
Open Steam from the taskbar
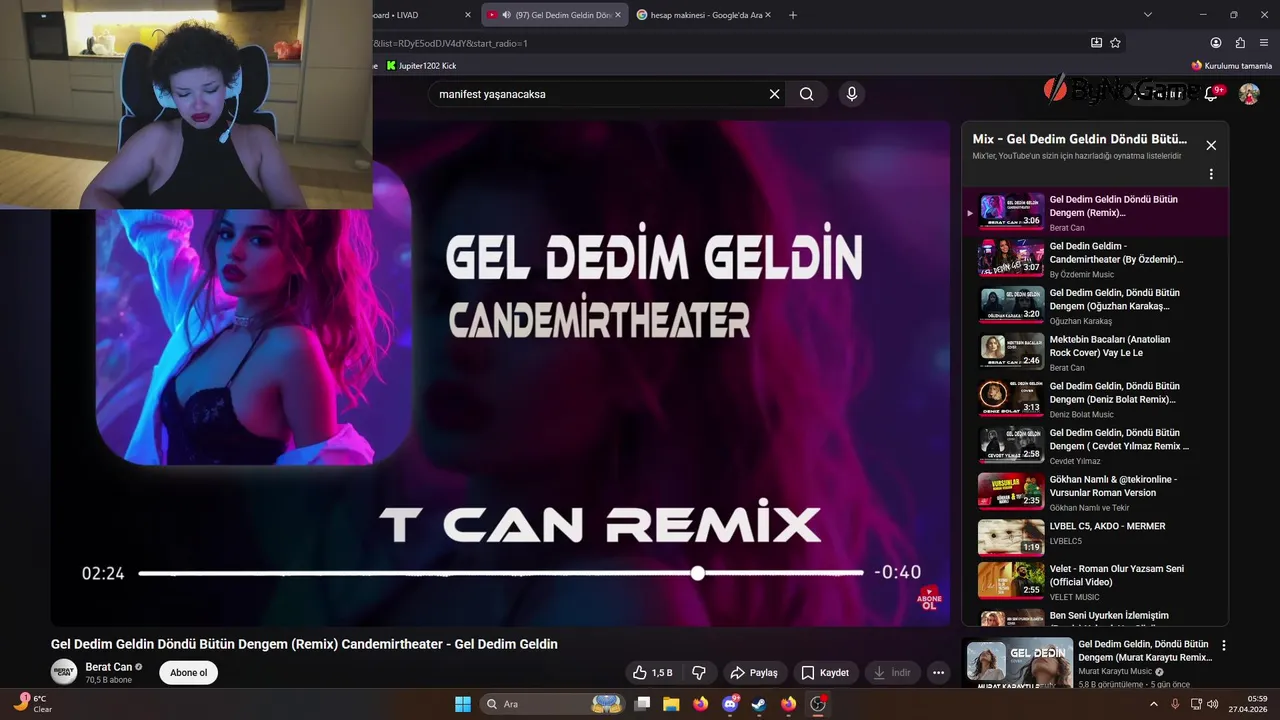pyautogui.click(x=759, y=704)
